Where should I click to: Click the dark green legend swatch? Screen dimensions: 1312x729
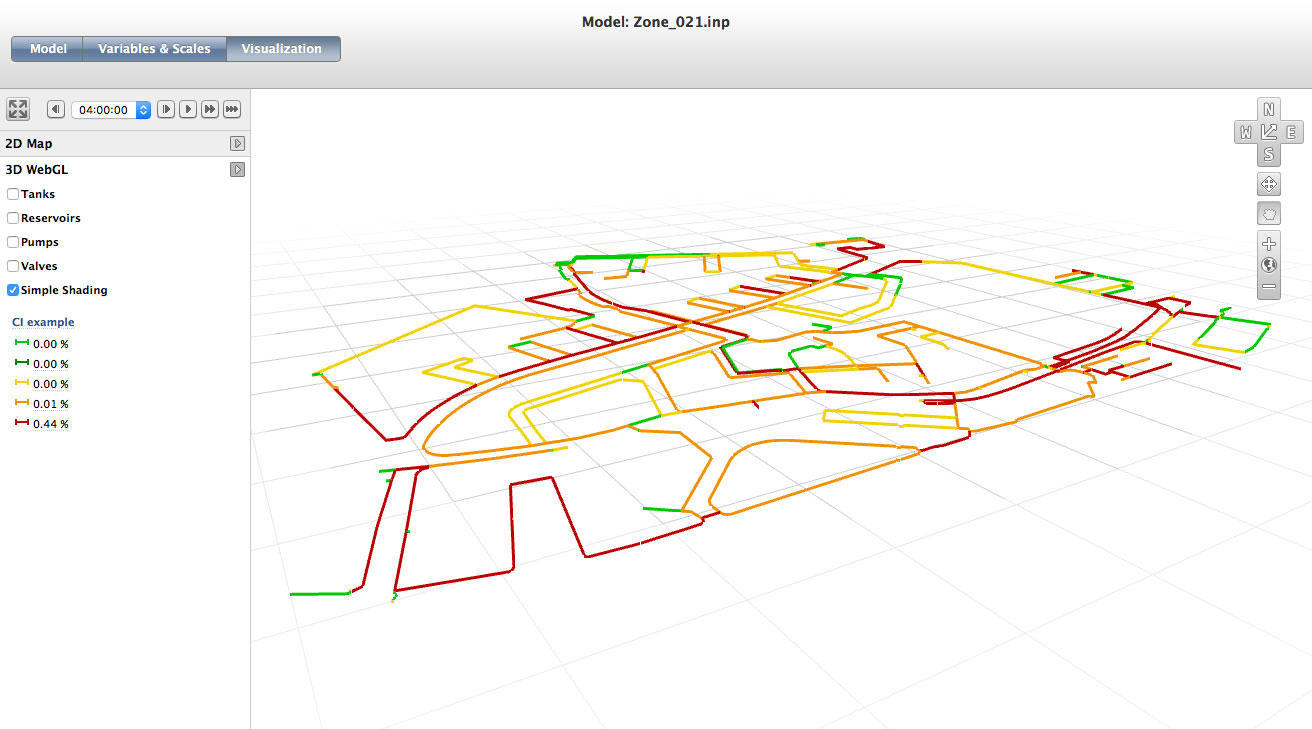(20, 364)
